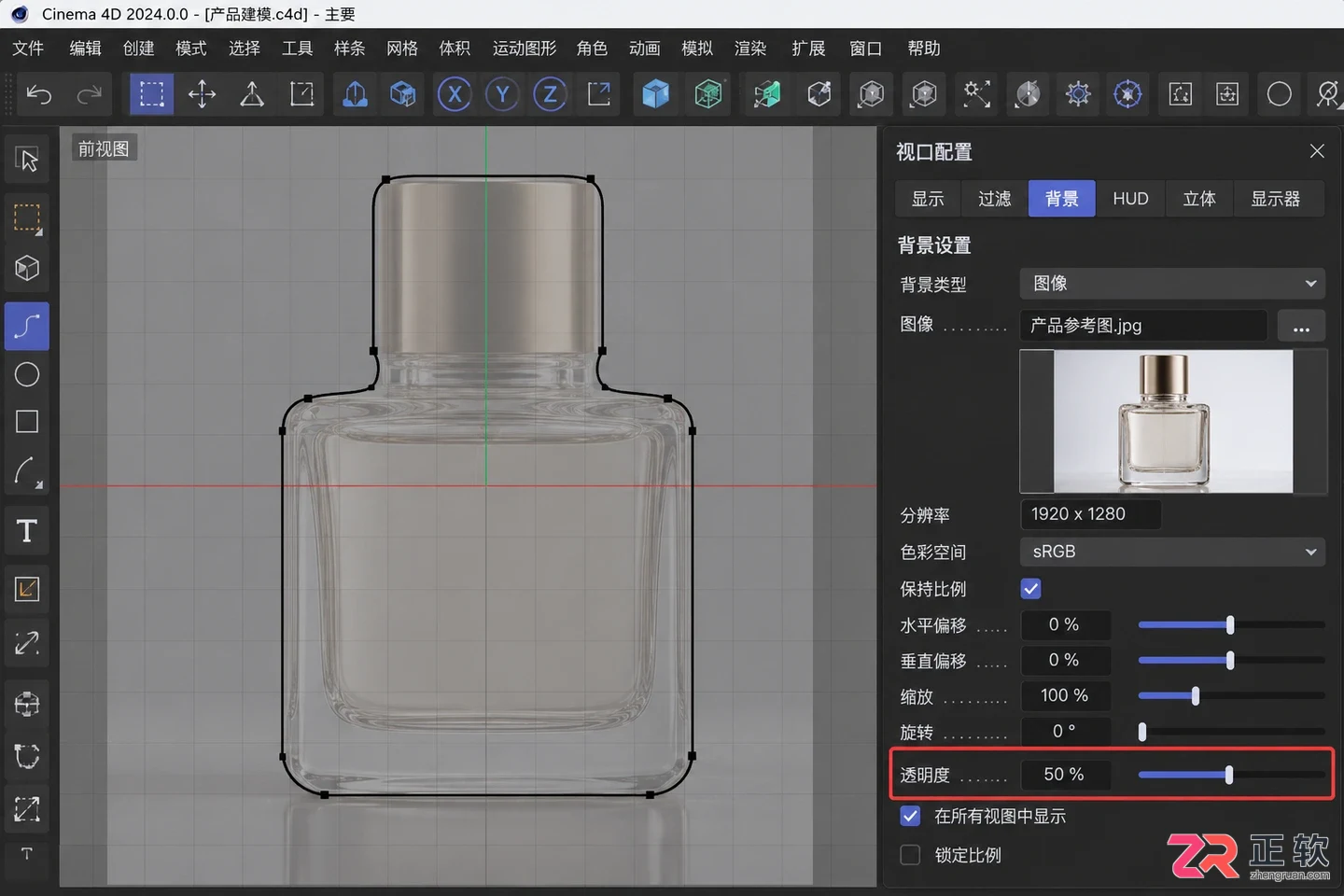Close the 视口配置 panel

(1317, 151)
